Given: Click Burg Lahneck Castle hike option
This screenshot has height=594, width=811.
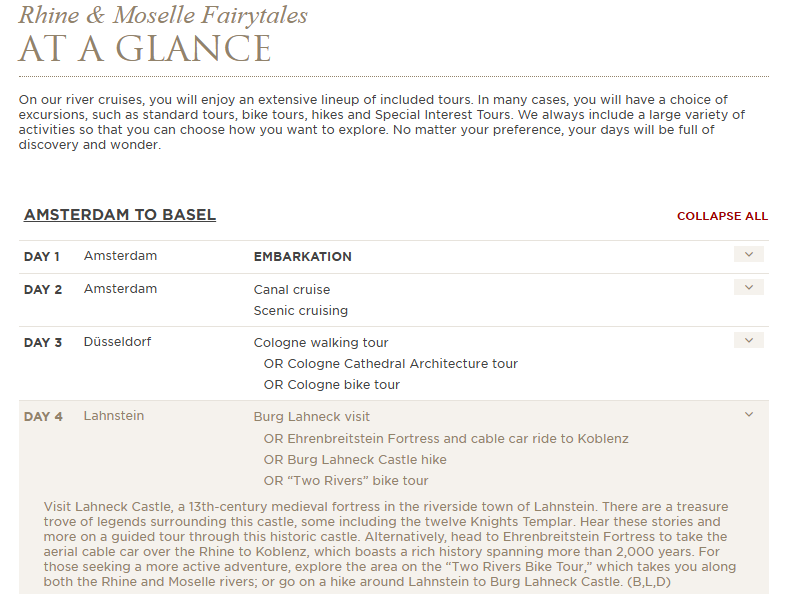Looking at the screenshot, I should point(355,459).
